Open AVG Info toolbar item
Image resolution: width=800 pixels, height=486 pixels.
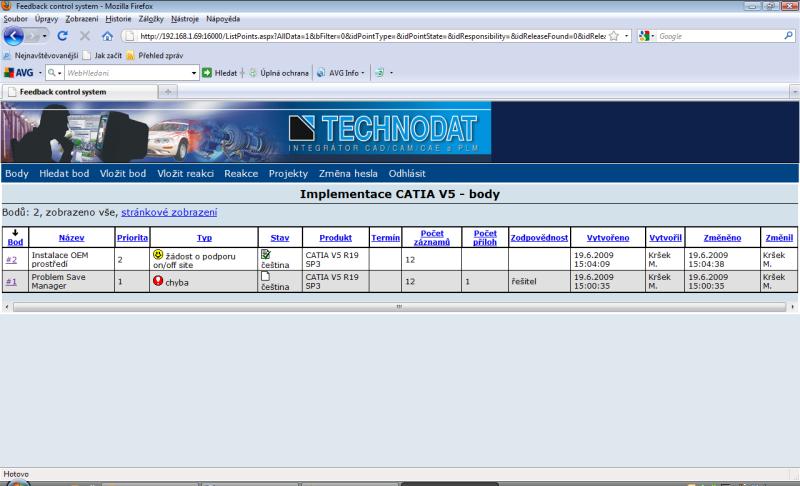click(x=339, y=73)
